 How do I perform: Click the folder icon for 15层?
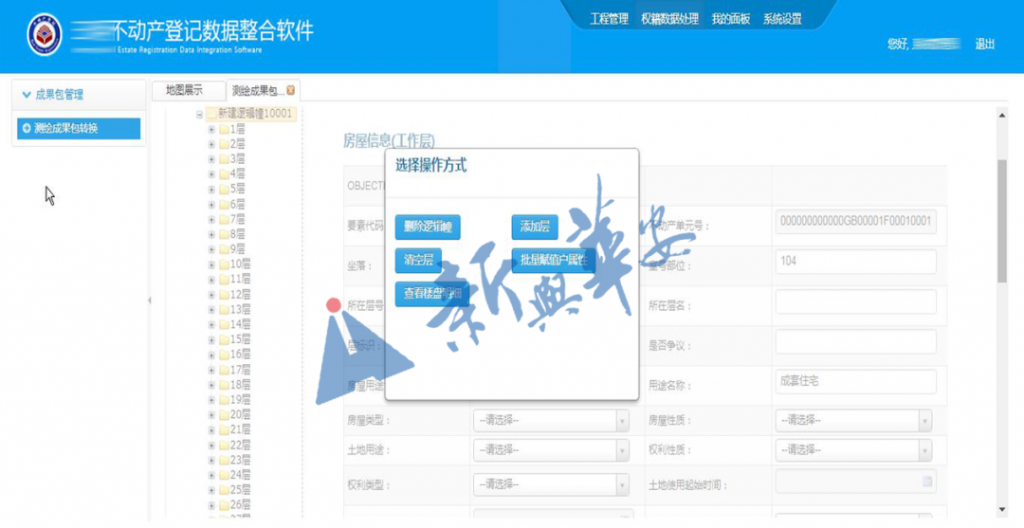(x=224, y=339)
